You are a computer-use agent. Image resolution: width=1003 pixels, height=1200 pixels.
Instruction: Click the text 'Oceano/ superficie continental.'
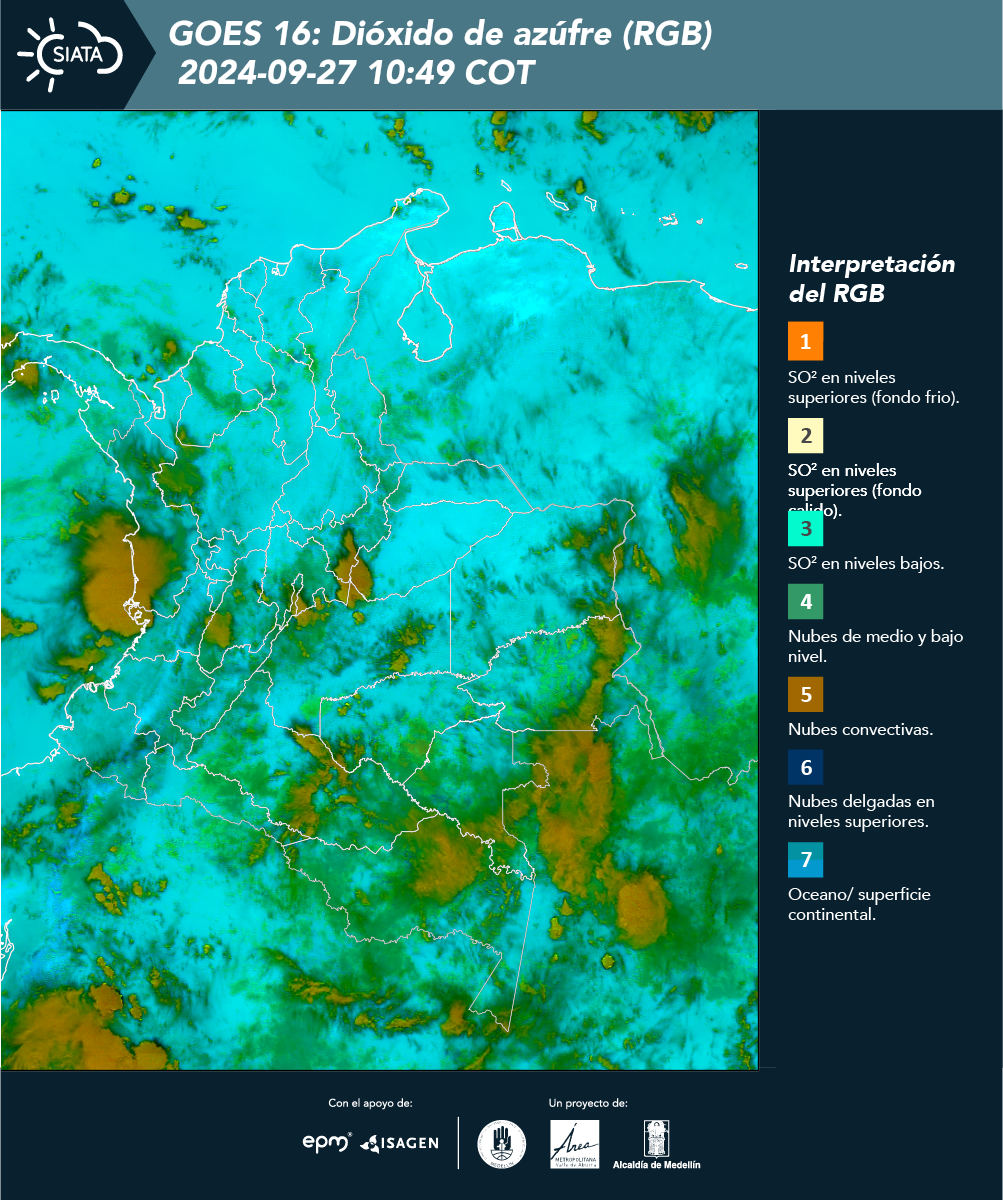pos(859,904)
